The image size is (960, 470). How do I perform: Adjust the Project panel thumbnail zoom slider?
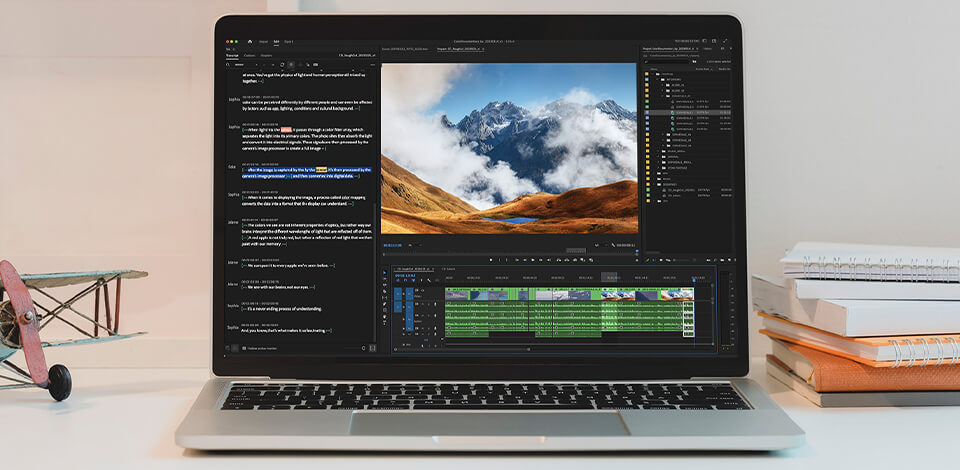[681, 260]
